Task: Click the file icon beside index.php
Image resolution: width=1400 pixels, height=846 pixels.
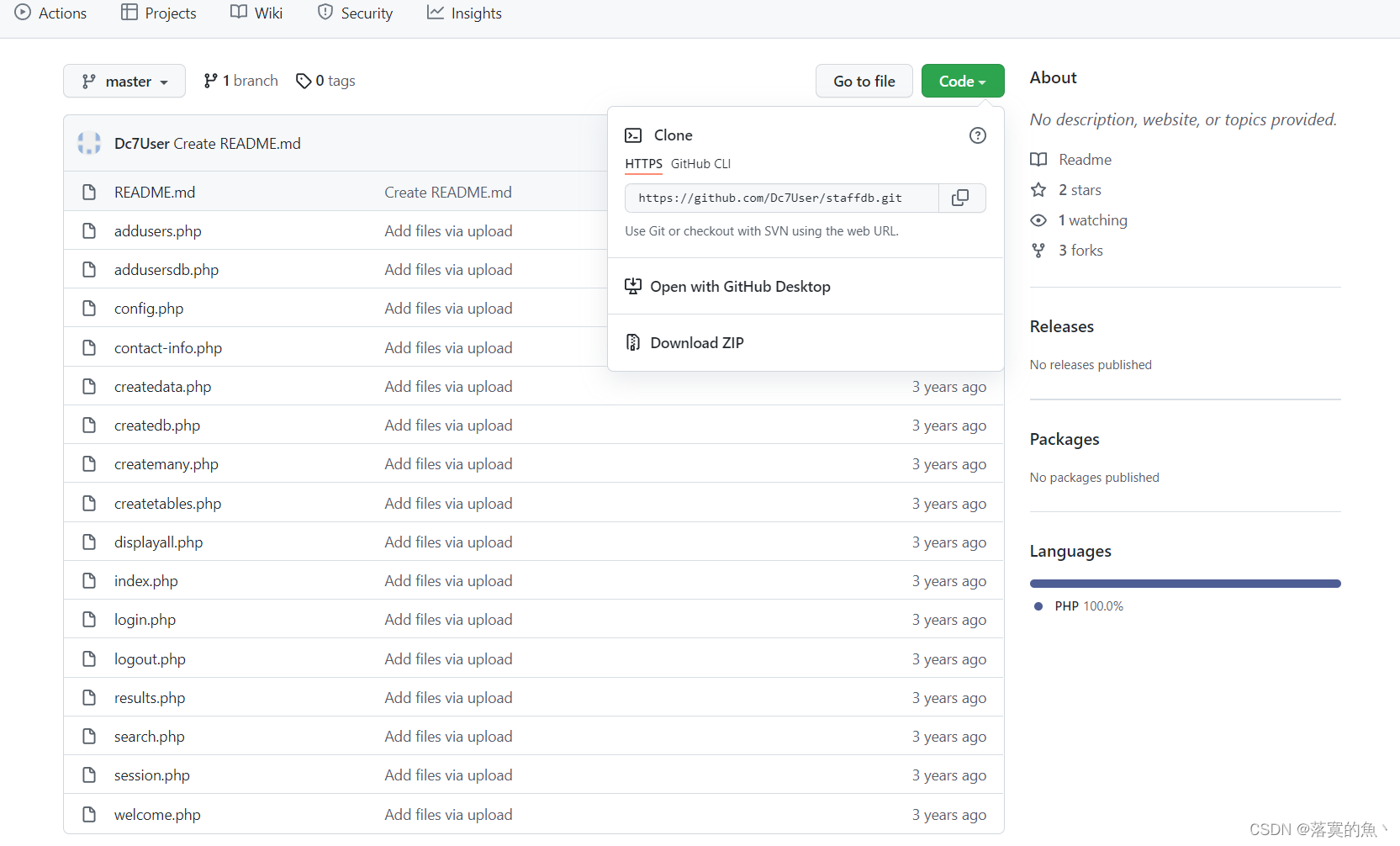Action: 89,581
